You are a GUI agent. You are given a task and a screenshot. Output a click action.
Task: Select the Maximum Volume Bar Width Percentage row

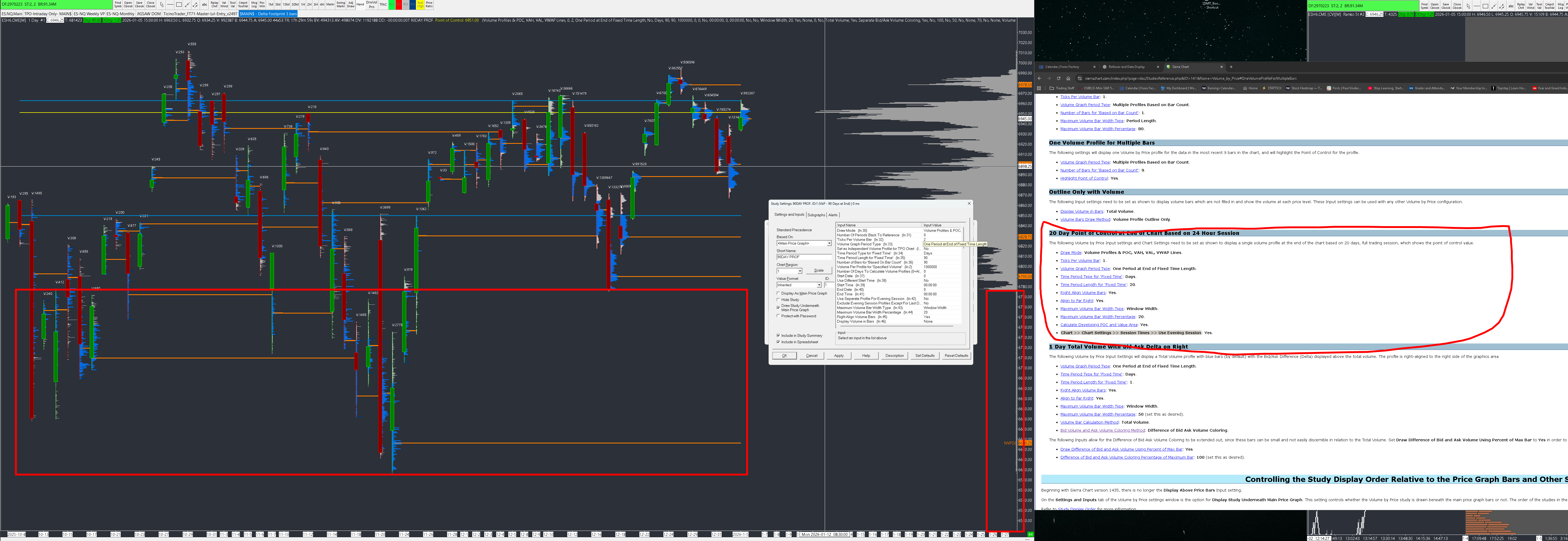[899, 312]
